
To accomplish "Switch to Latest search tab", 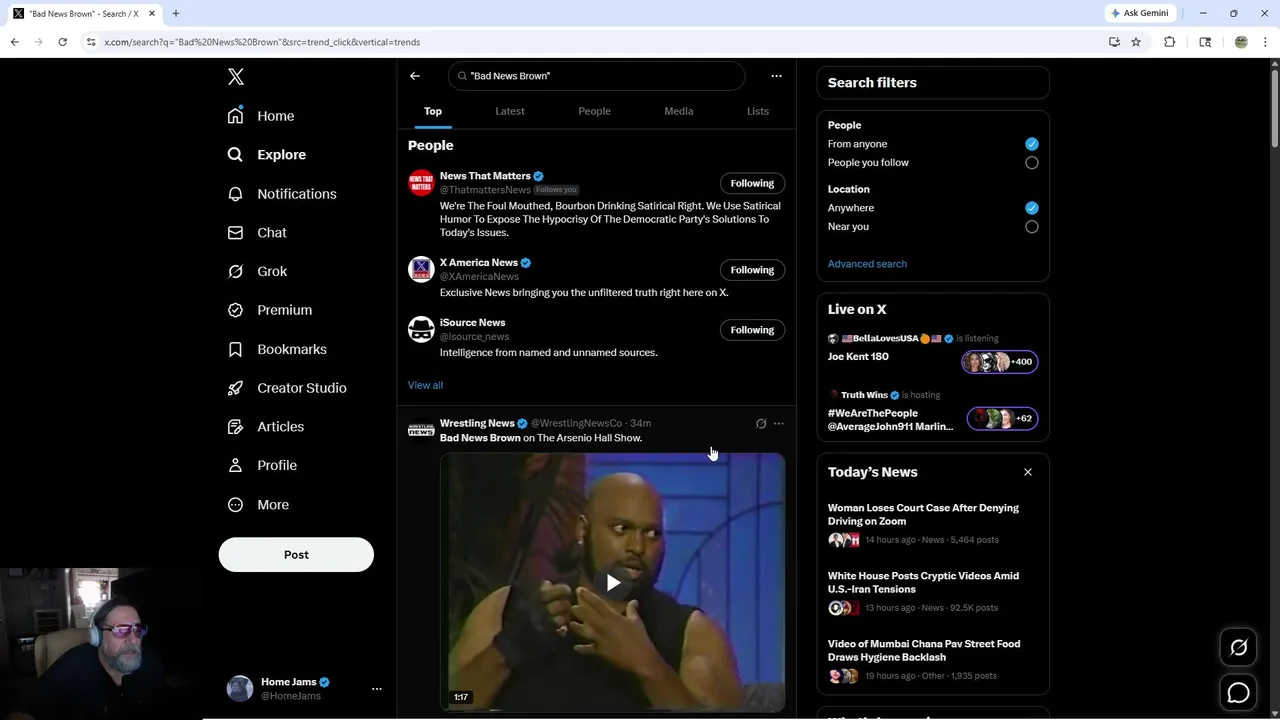I will coord(510,111).
